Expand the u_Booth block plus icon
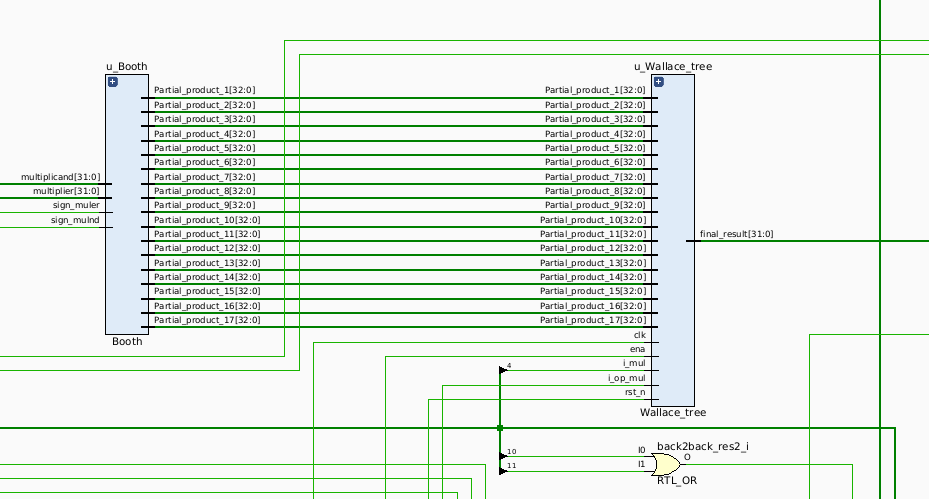 tap(112, 82)
